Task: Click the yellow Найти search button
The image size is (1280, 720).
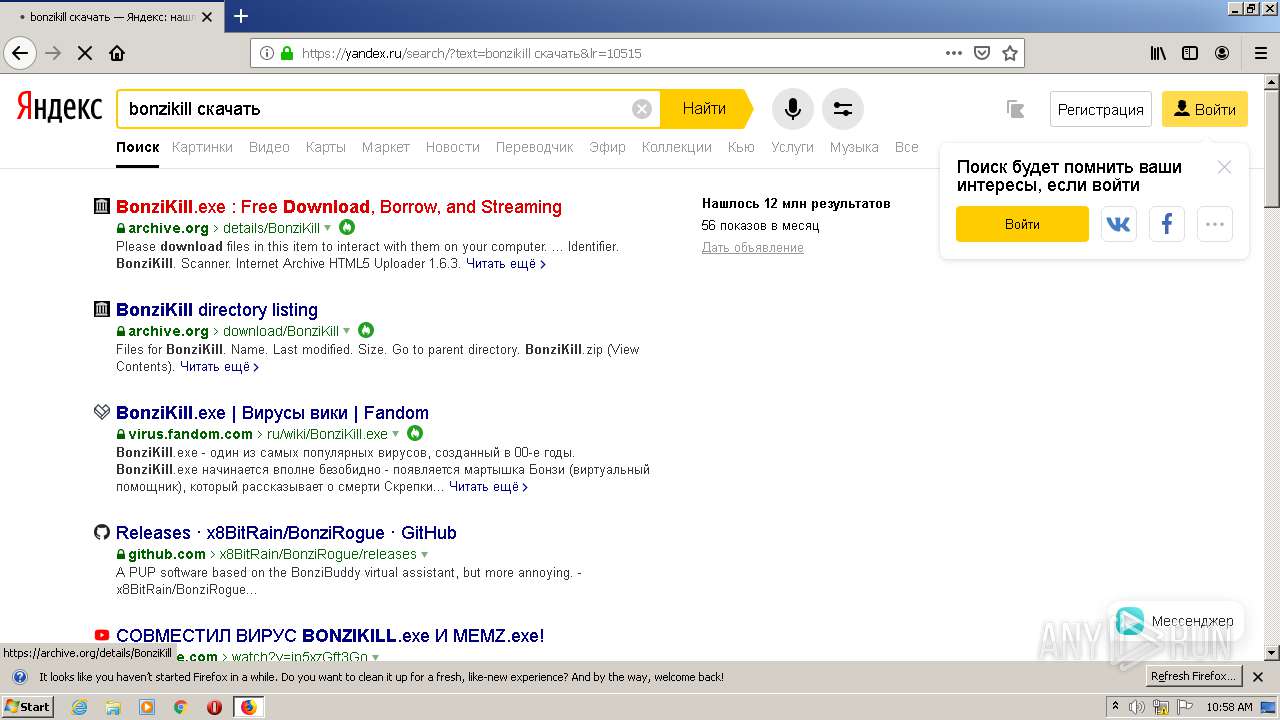Action: point(705,109)
